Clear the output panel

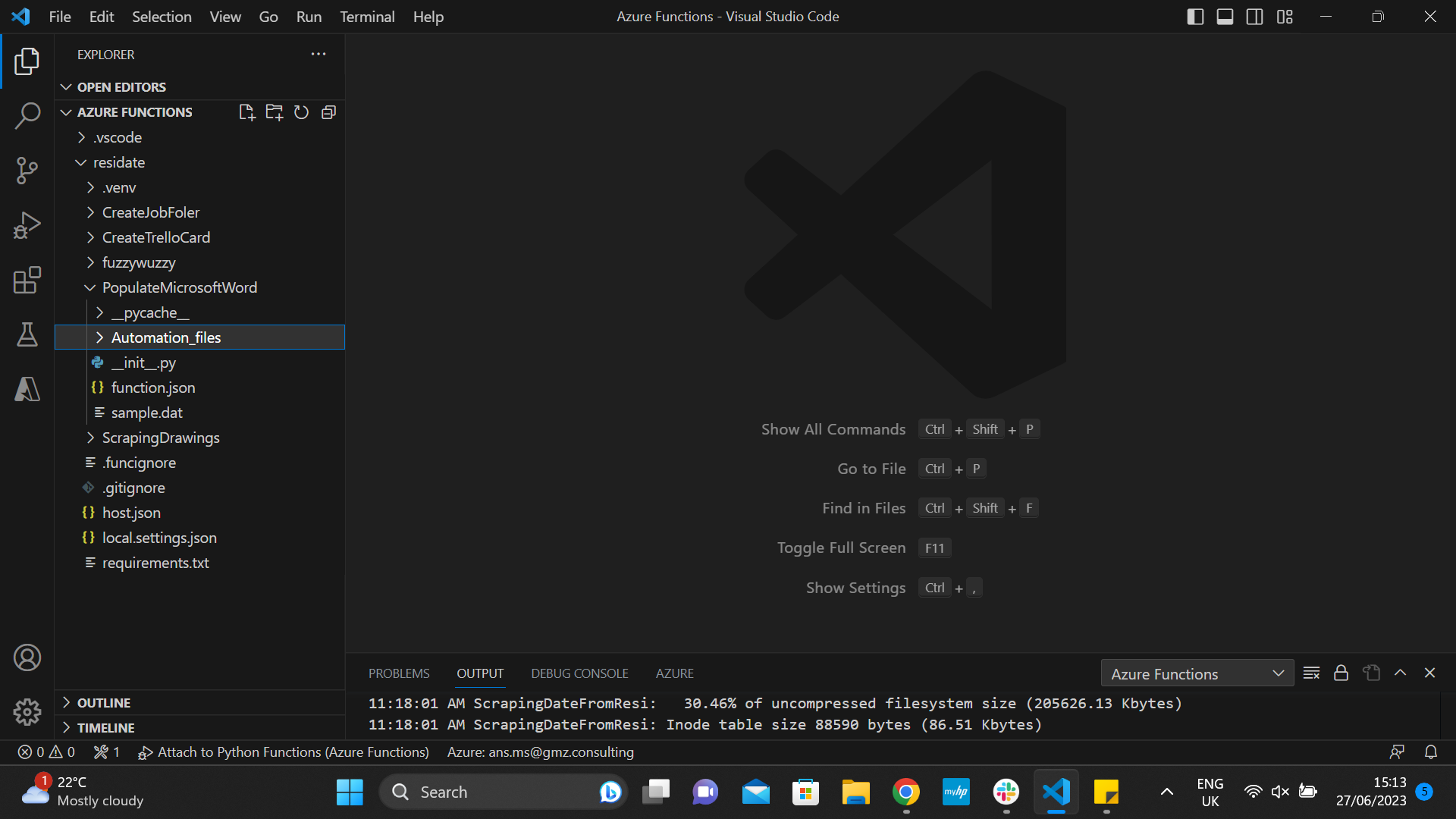1312,673
